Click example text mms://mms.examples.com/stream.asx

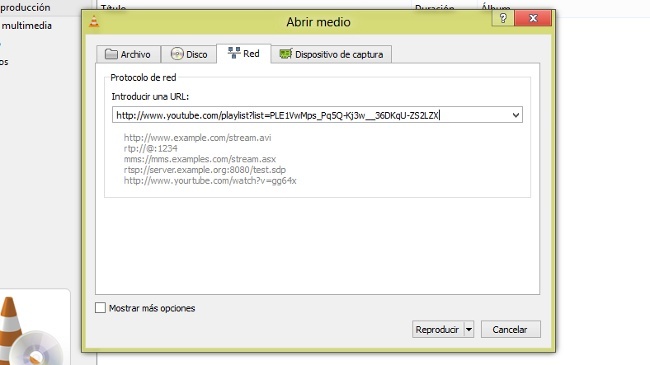pos(199,159)
